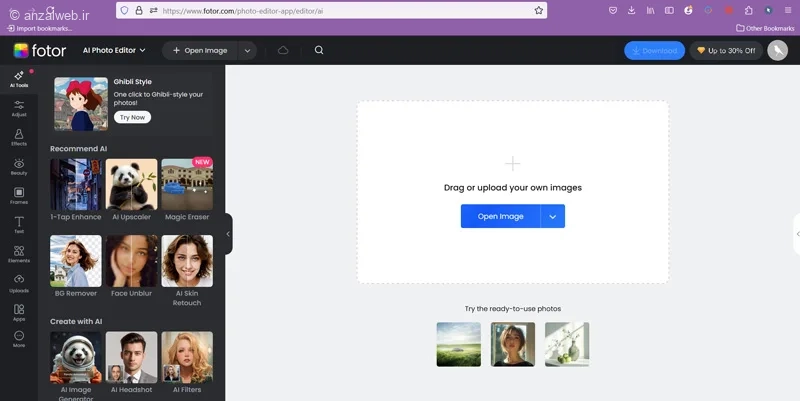The width and height of the screenshot is (800, 401).
Task: Open the Frames tool
Action: [x=19, y=195]
